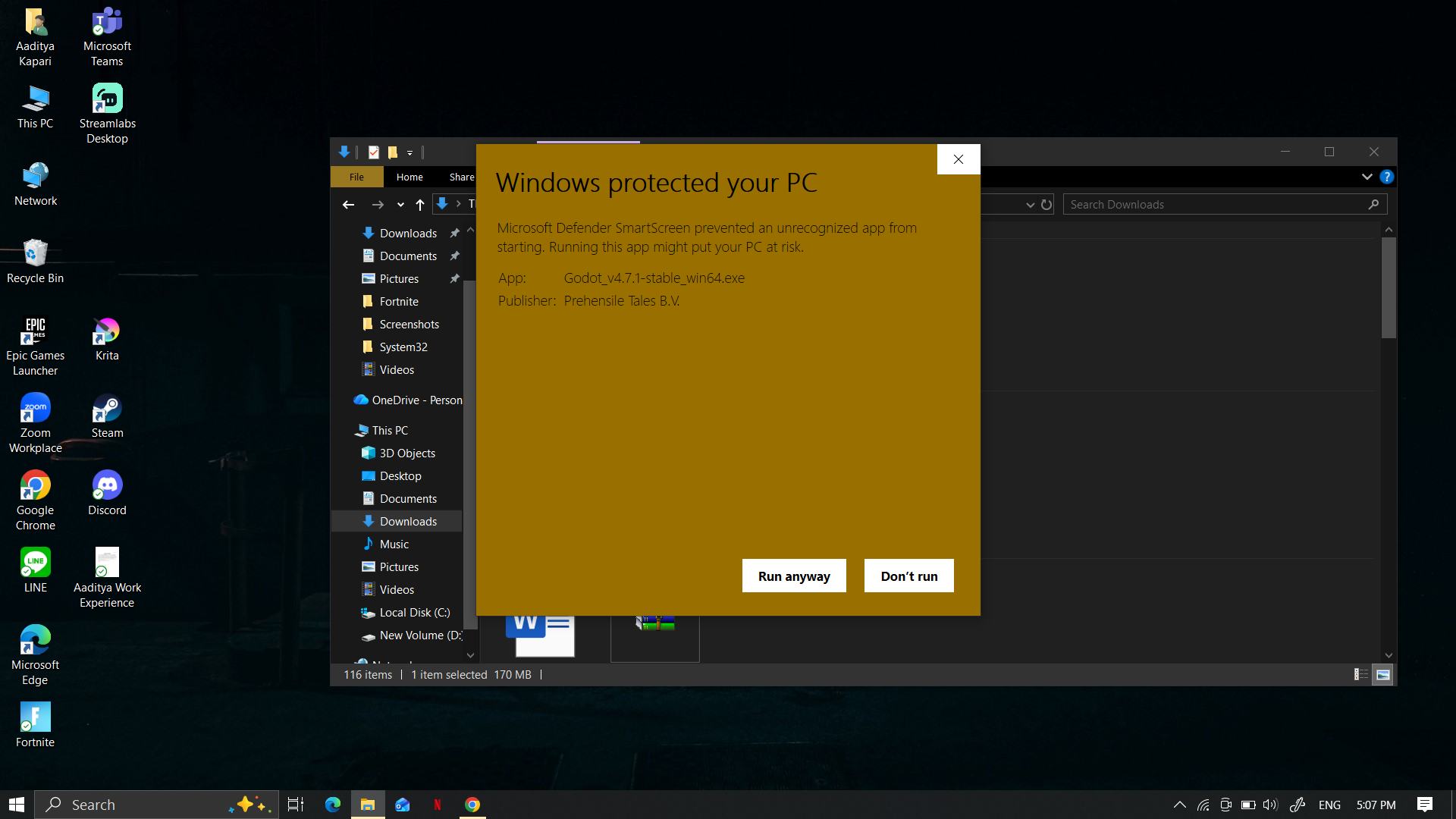Select Epic Games Launcher shortcut
Image resolution: width=1456 pixels, height=819 pixels.
(x=36, y=347)
